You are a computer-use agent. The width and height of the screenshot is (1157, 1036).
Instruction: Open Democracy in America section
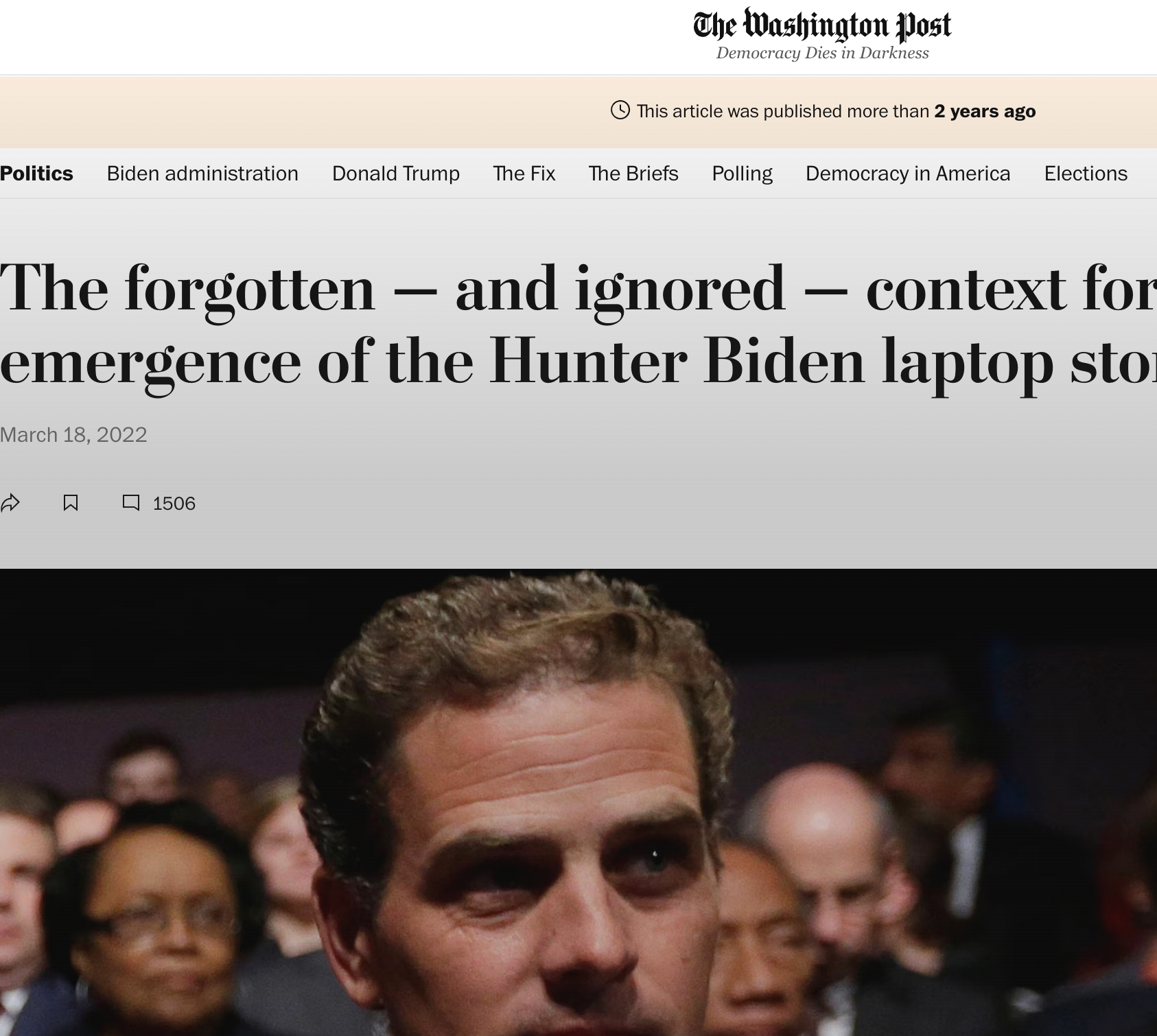point(908,174)
